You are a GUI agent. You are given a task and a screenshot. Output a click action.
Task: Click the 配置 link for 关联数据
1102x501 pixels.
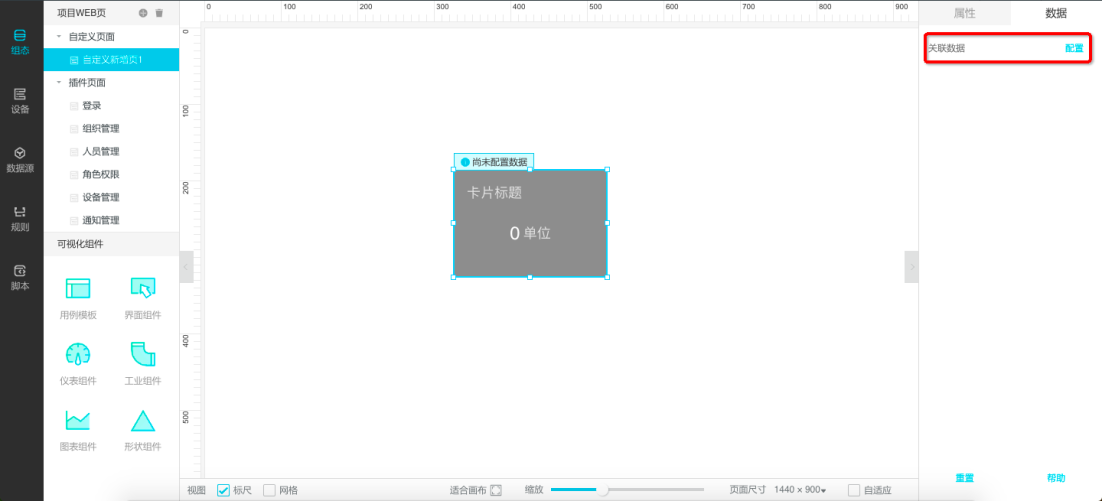[x=1074, y=48]
